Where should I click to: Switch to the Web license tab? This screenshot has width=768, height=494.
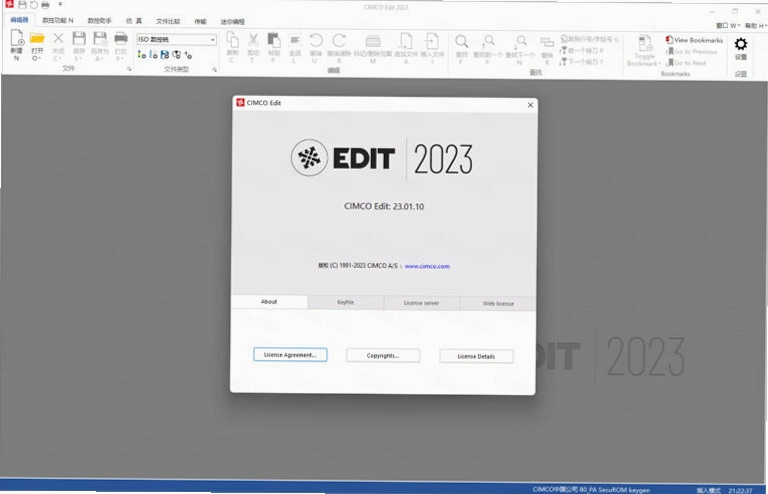coord(498,304)
